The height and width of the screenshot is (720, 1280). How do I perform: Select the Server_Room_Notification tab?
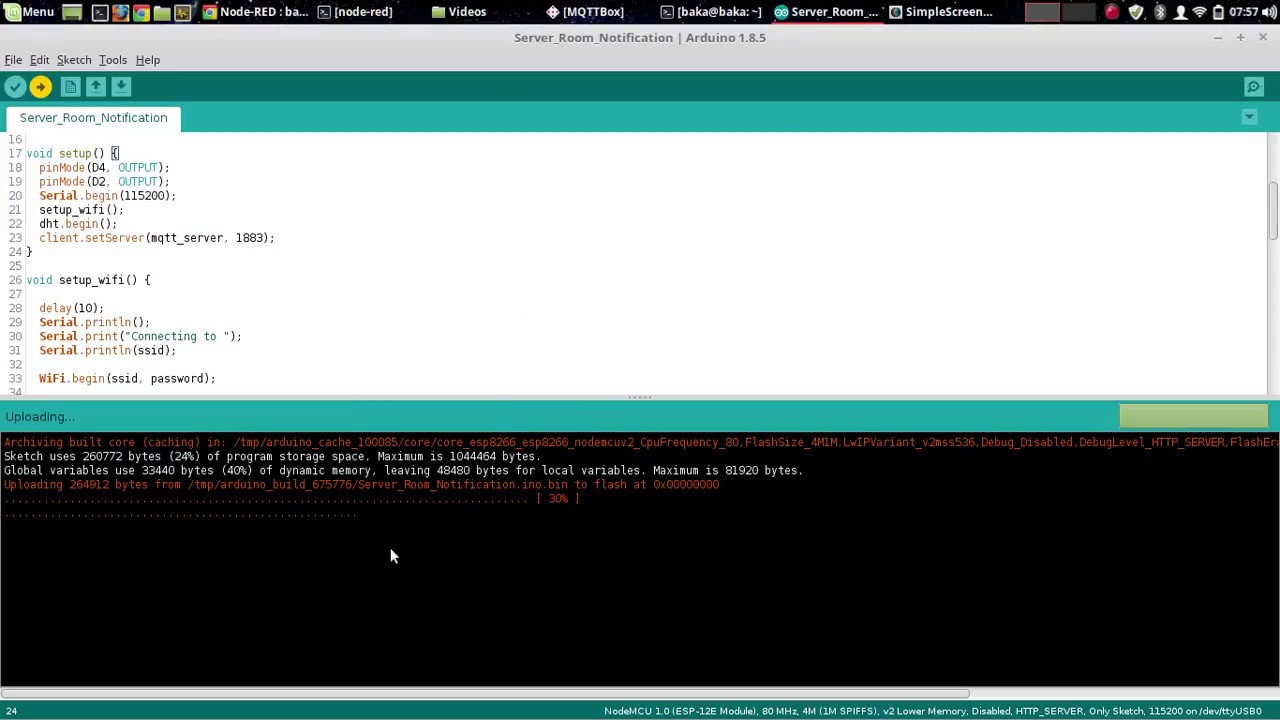click(93, 118)
